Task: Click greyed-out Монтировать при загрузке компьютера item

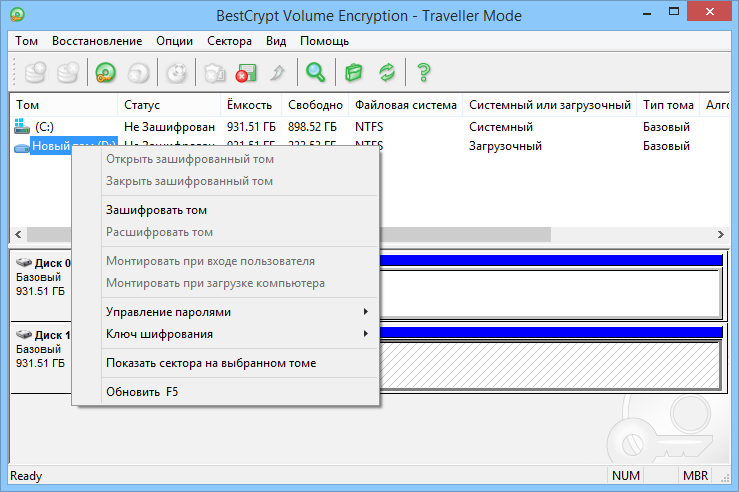Action: click(x=226, y=283)
